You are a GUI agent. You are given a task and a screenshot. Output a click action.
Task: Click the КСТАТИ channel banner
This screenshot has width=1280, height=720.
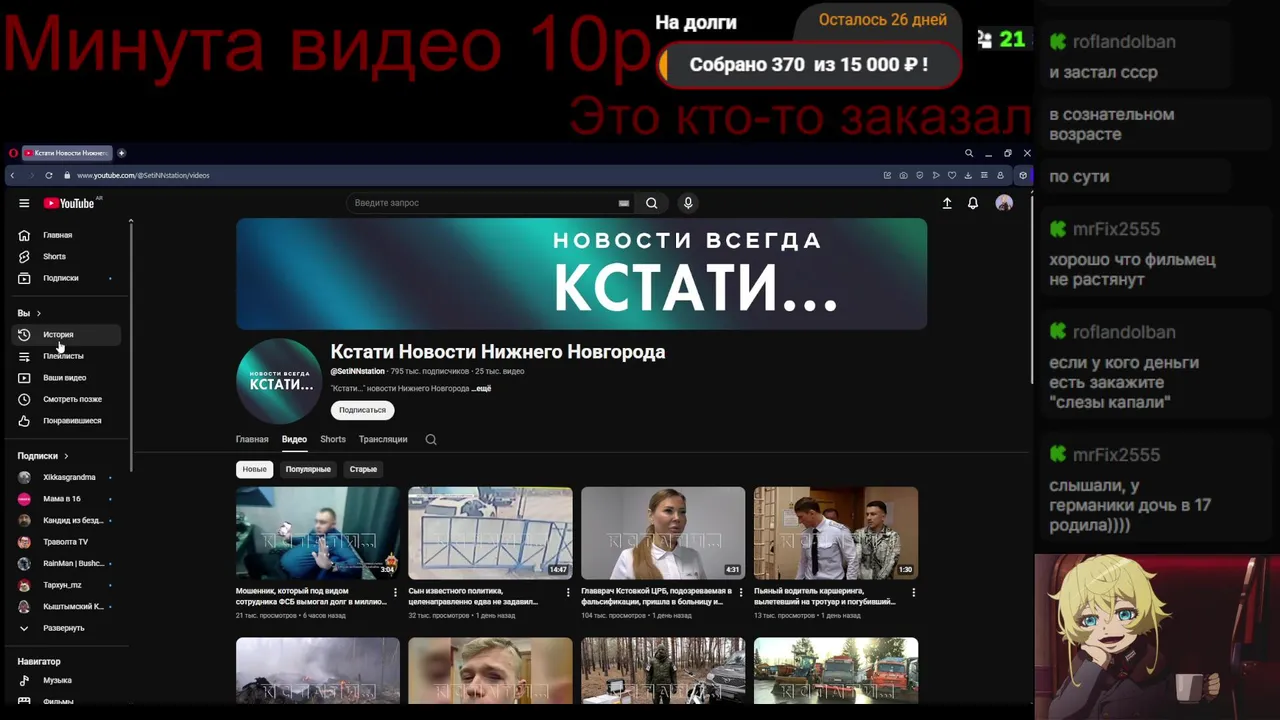coord(581,274)
